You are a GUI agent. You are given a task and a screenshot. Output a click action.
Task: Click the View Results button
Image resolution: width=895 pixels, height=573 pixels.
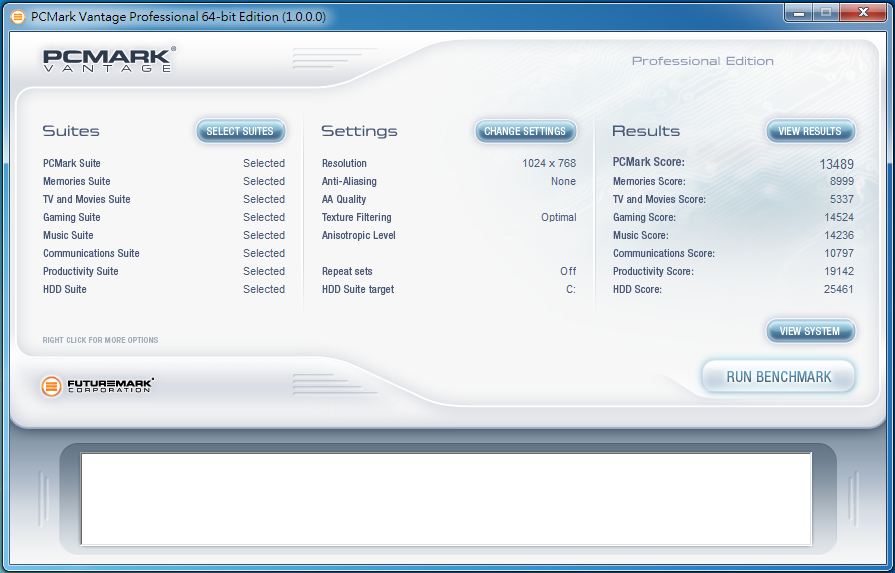coord(810,131)
